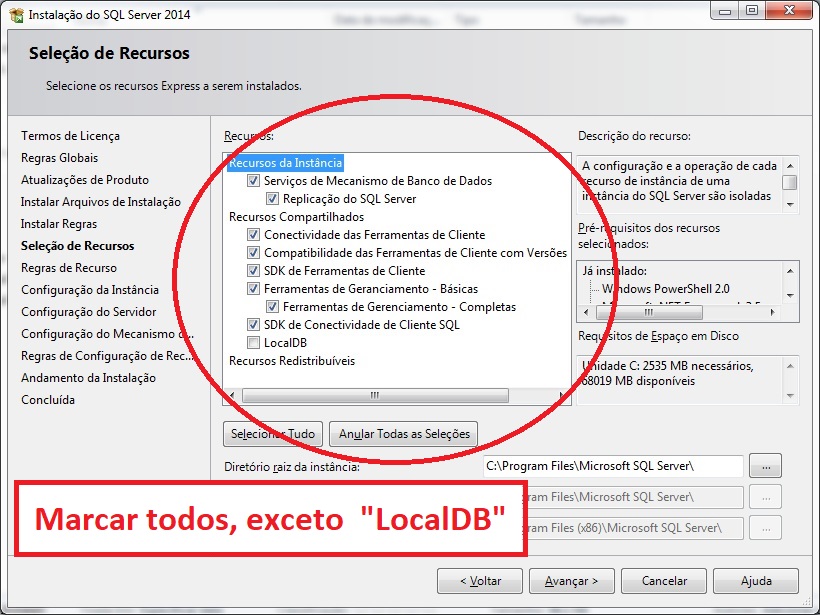Click the Unidade C disk space text
820x615 pixels.
coord(668,373)
